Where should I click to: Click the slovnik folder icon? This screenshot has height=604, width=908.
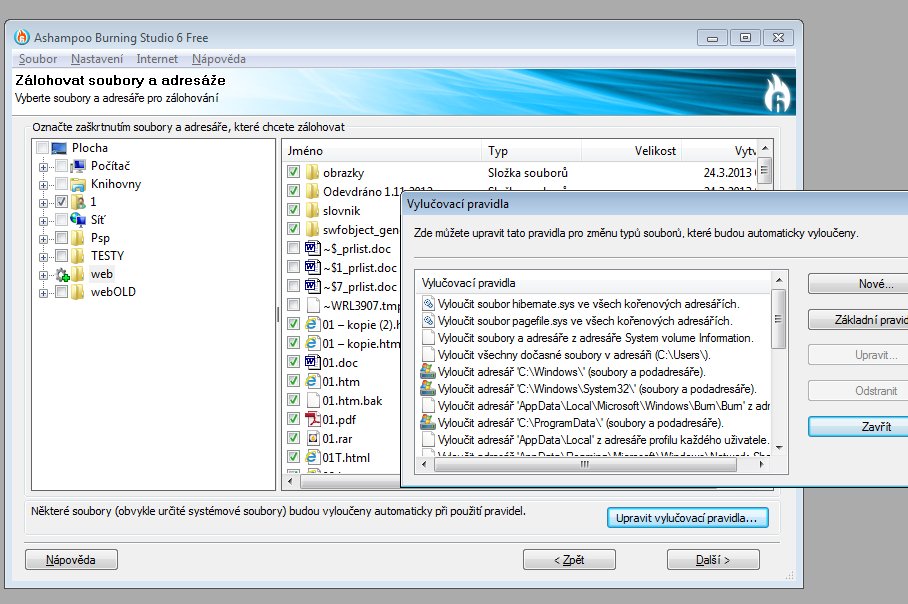tap(313, 211)
